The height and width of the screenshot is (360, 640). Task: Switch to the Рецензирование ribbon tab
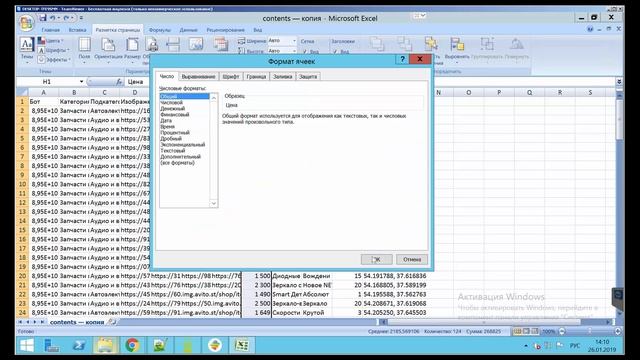225,30
